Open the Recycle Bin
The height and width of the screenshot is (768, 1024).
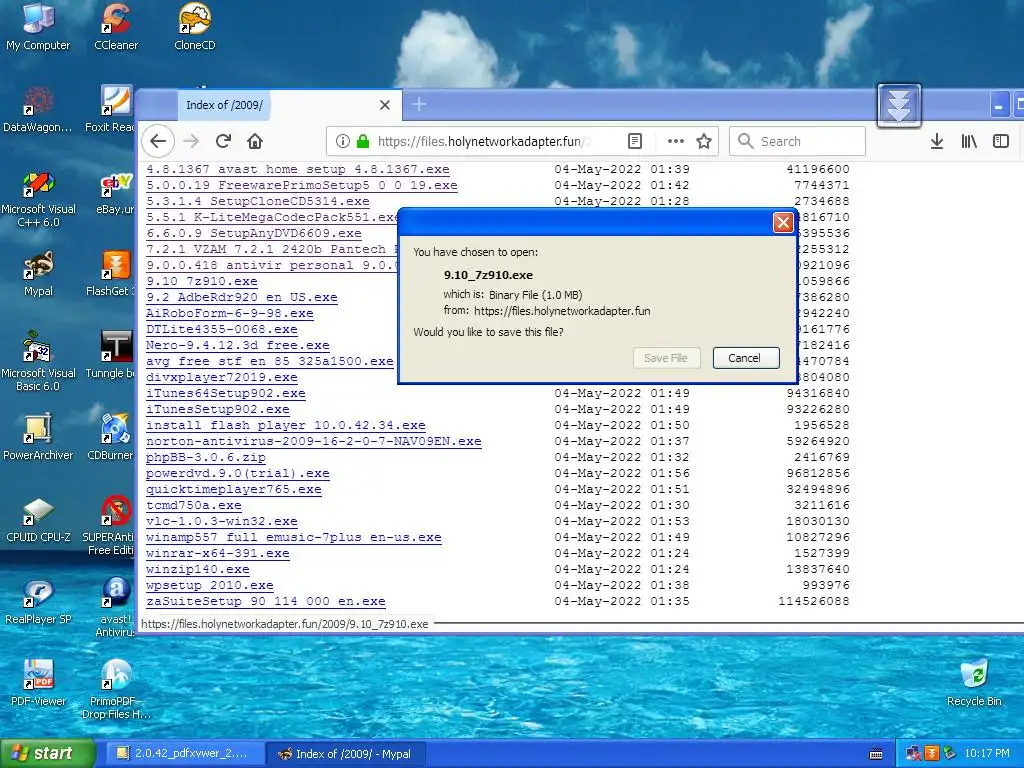(x=974, y=683)
